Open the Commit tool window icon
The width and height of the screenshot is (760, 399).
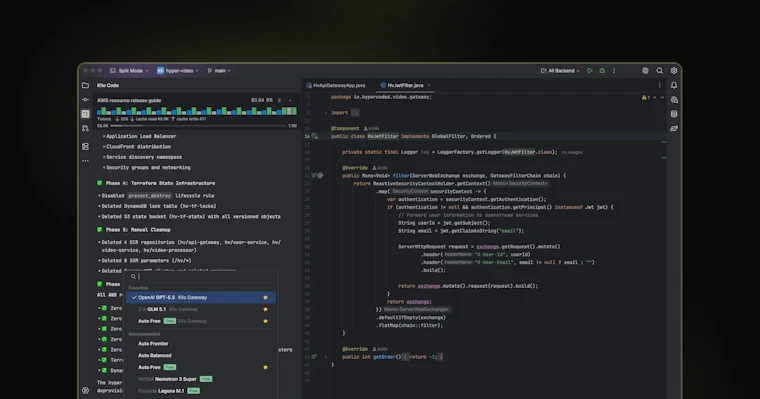click(85, 99)
